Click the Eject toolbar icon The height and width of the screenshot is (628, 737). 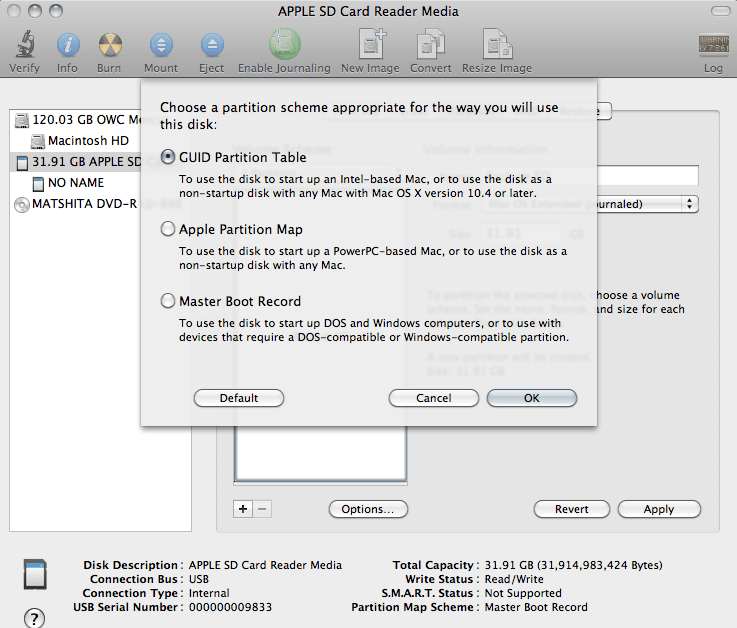tap(212, 45)
